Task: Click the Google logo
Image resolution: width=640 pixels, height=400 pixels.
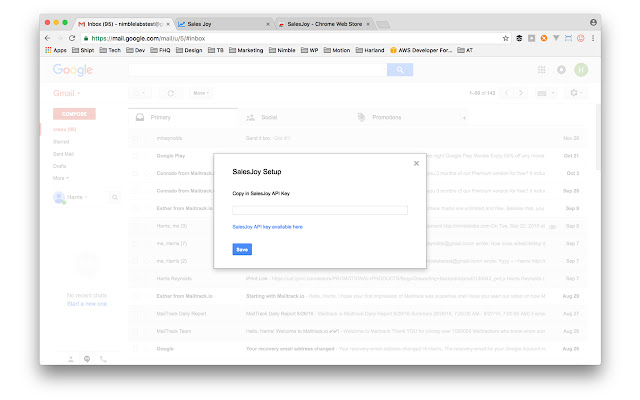Action: click(x=73, y=70)
